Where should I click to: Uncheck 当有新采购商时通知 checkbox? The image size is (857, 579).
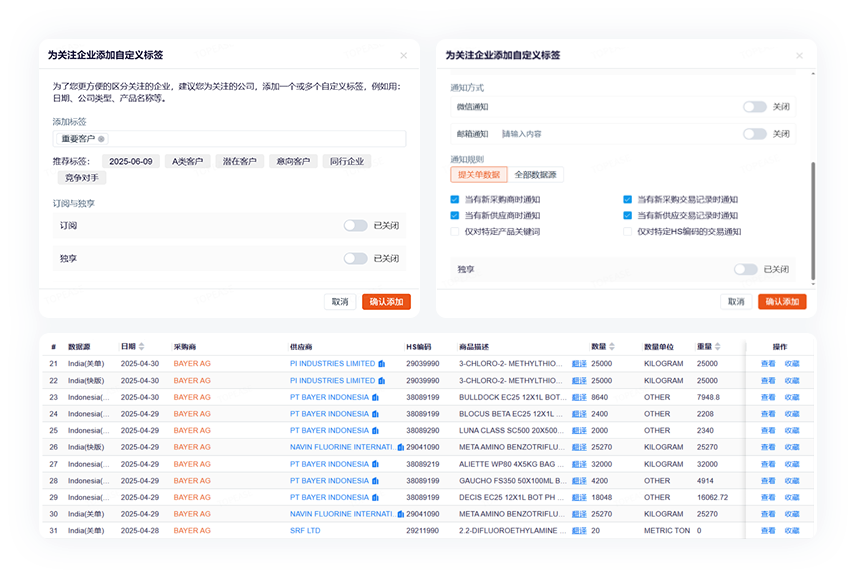(455, 200)
